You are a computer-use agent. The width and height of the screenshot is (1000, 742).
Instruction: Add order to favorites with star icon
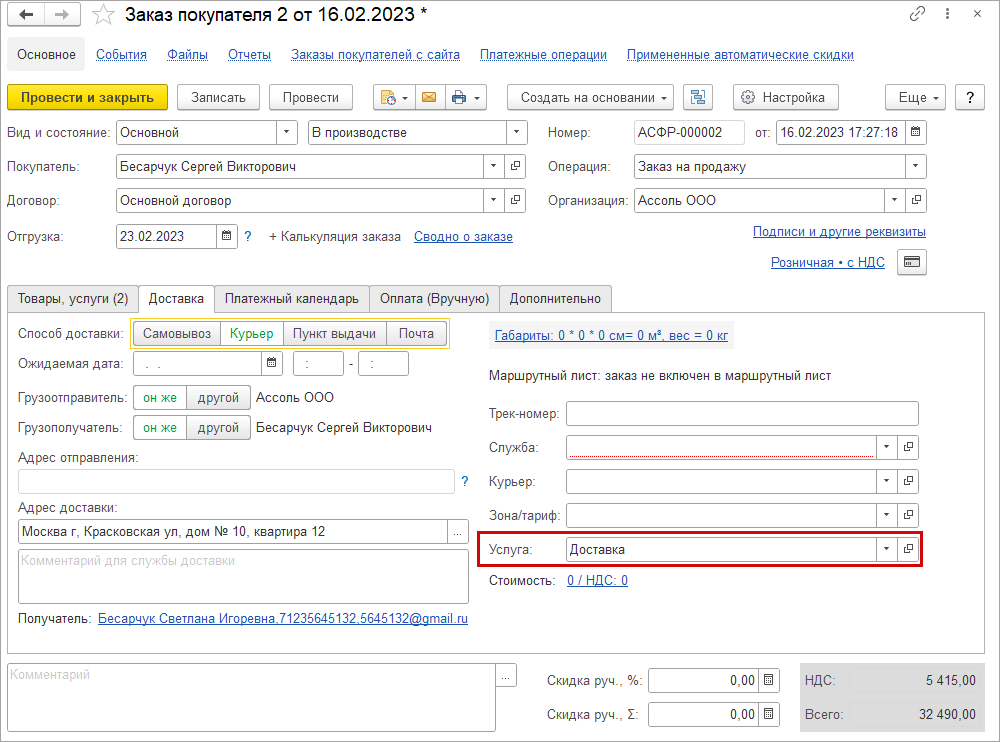pyautogui.click(x=103, y=14)
